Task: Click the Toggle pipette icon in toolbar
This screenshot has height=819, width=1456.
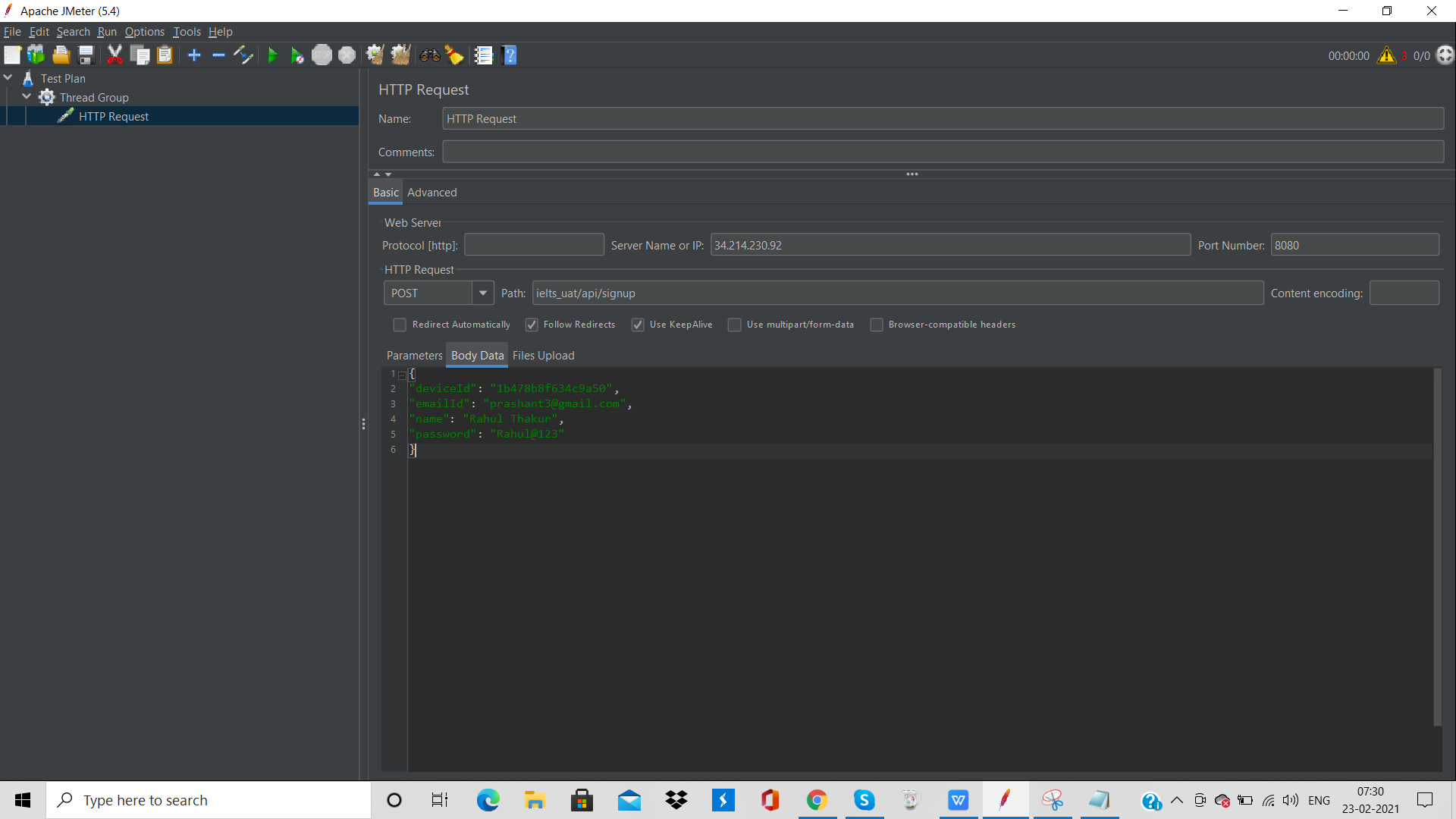Action: click(x=243, y=55)
